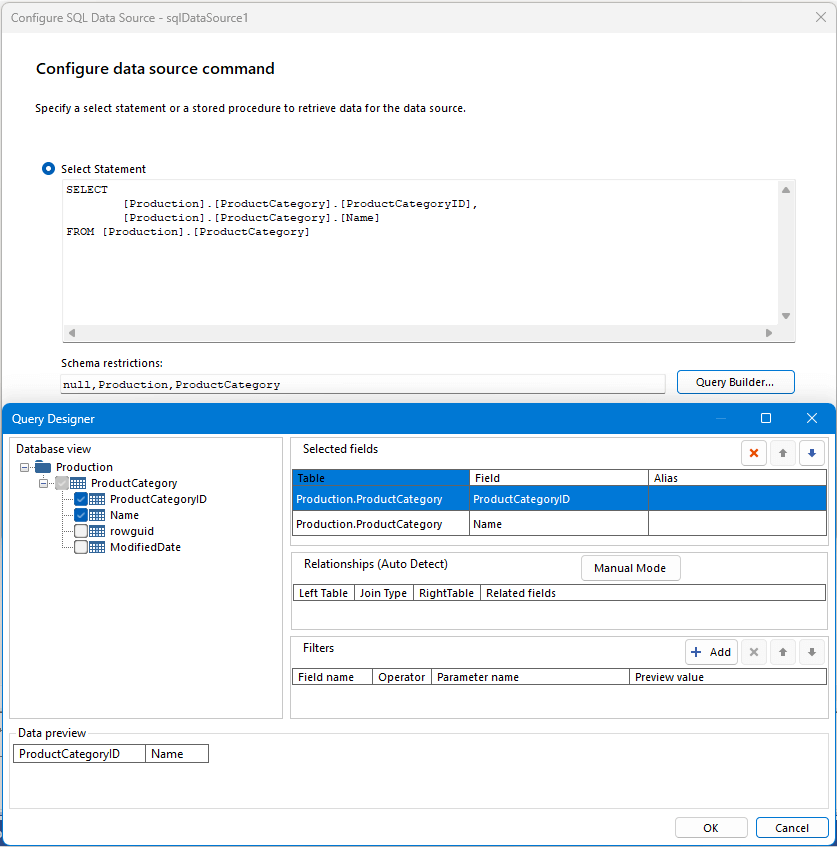Click the down arrow icon in the Filters panel

pos(812,652)
